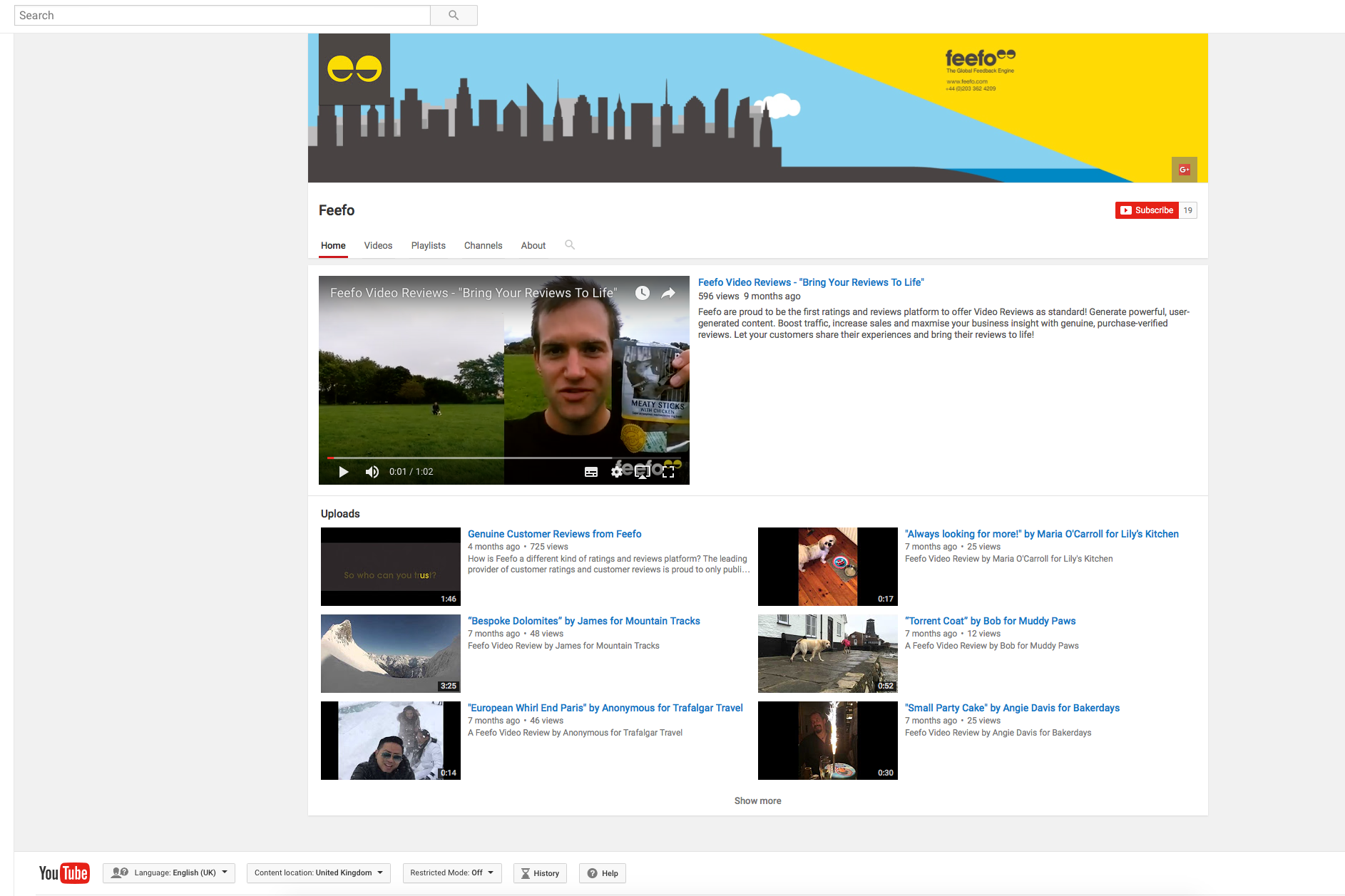Open 'Always looking for more!' Lily's Kitchen link
The image size is (1345, 896).
(x=1042, y=534)
